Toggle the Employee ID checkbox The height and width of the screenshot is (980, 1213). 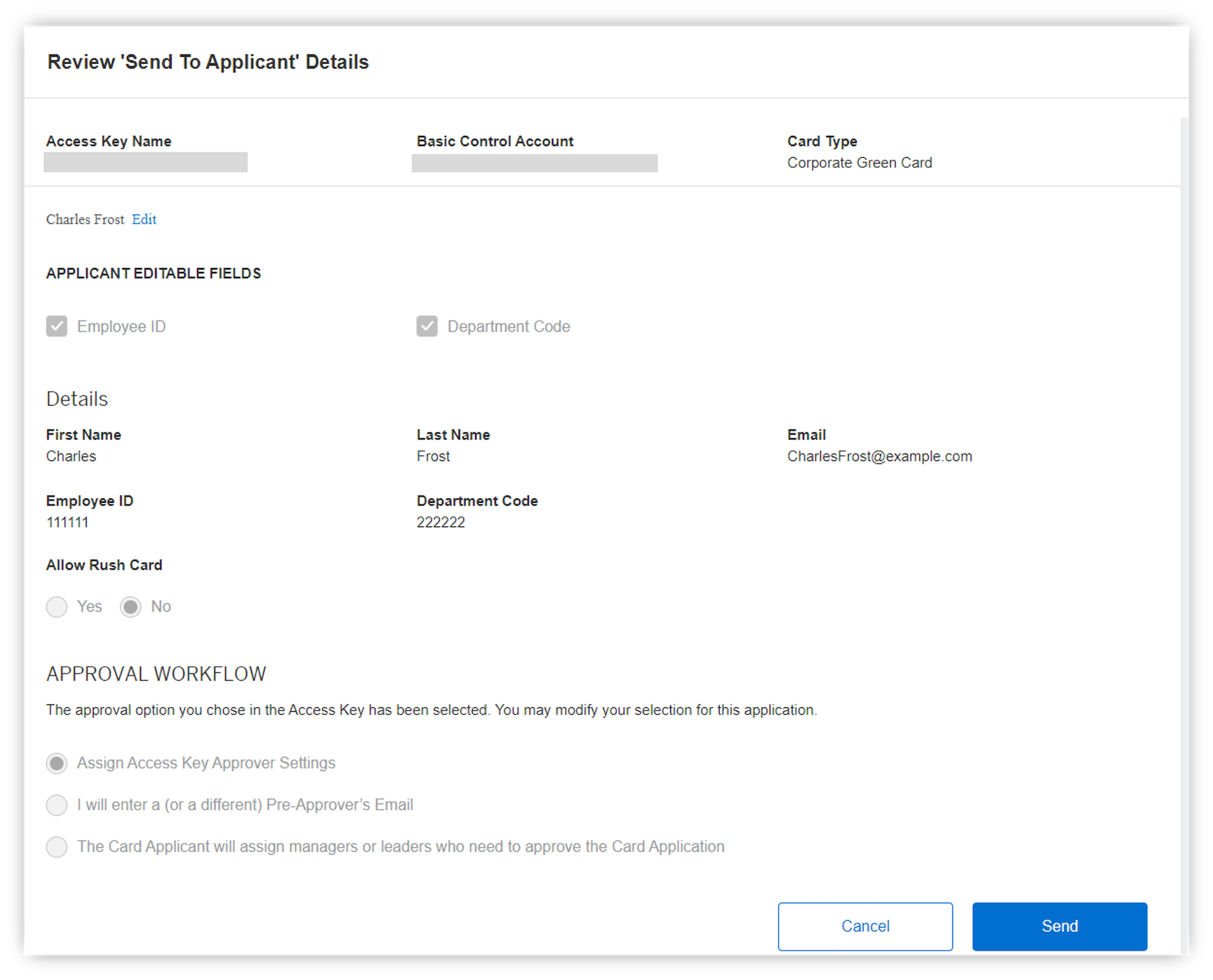pyautogui.click(x=57, y=326)
